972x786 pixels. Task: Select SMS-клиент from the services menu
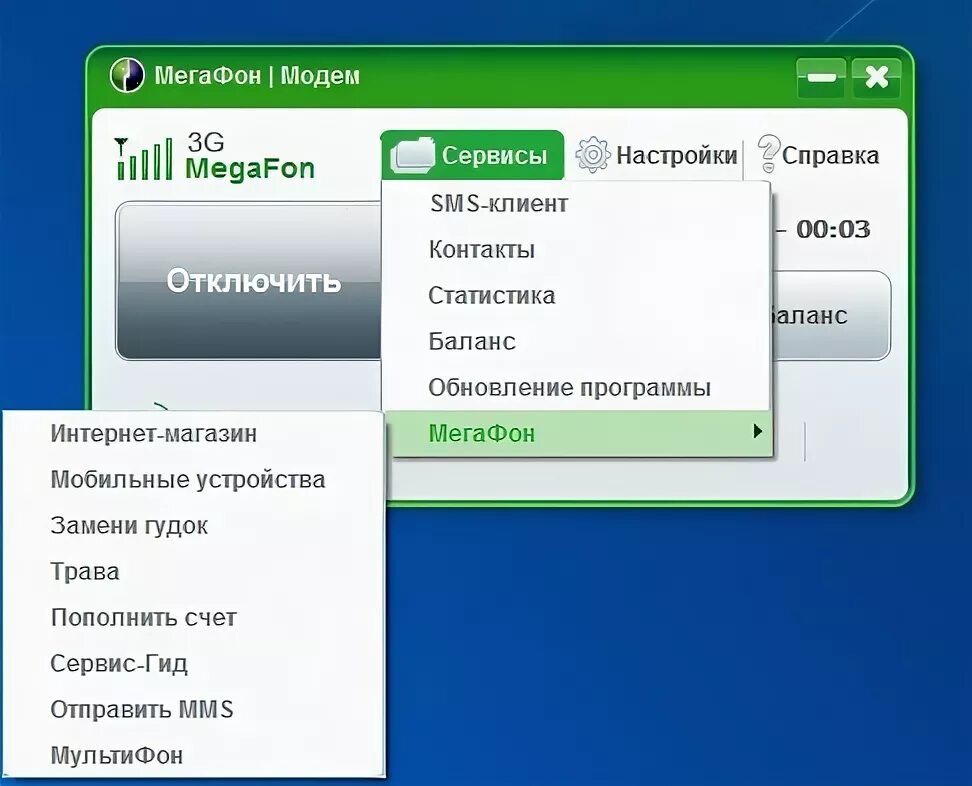[577, 203]
